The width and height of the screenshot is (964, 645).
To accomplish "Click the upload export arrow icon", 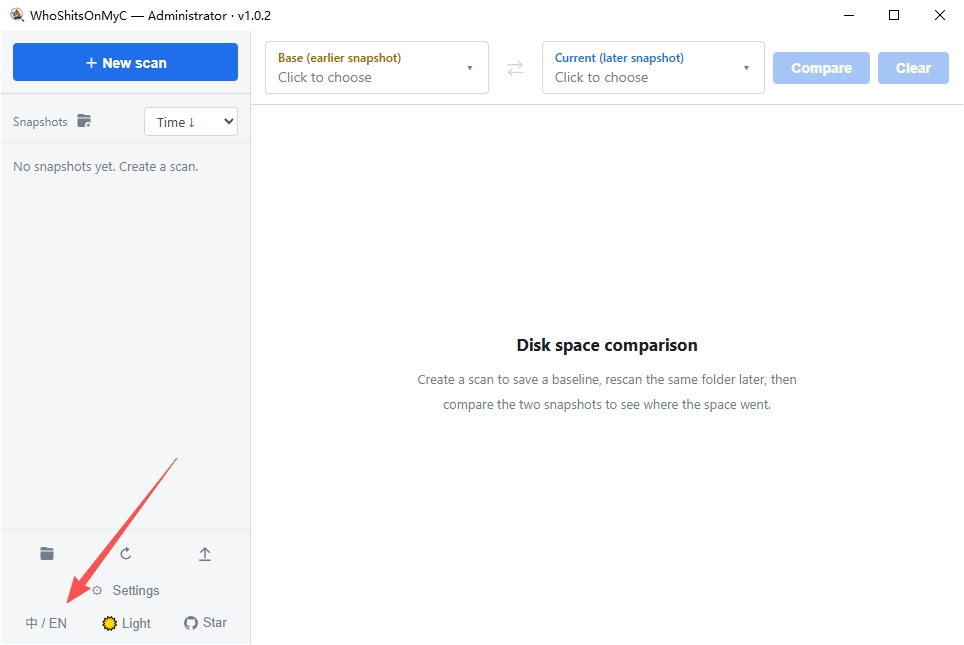I will point(205,554).
